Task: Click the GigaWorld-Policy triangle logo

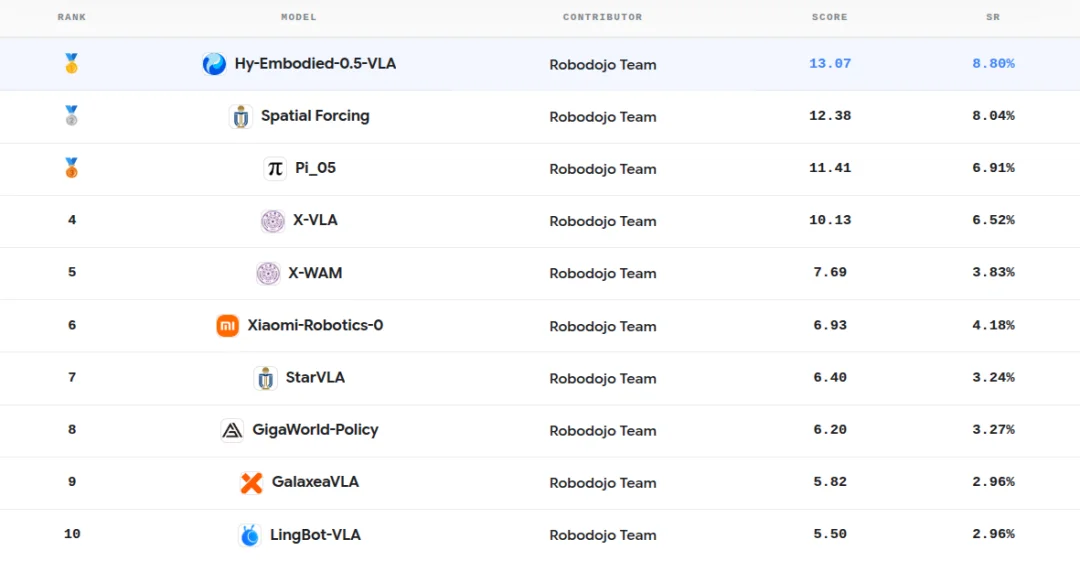Action: (232, 430)
